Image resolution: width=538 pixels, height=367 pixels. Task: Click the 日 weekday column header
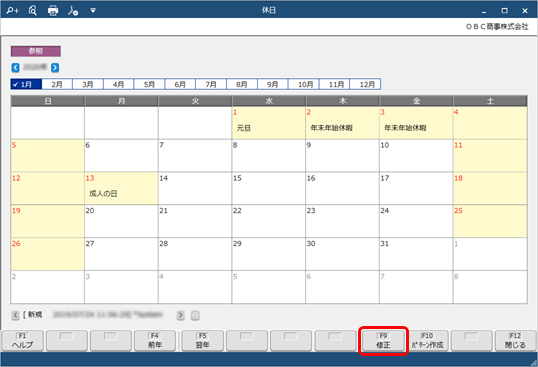(48, 101)
